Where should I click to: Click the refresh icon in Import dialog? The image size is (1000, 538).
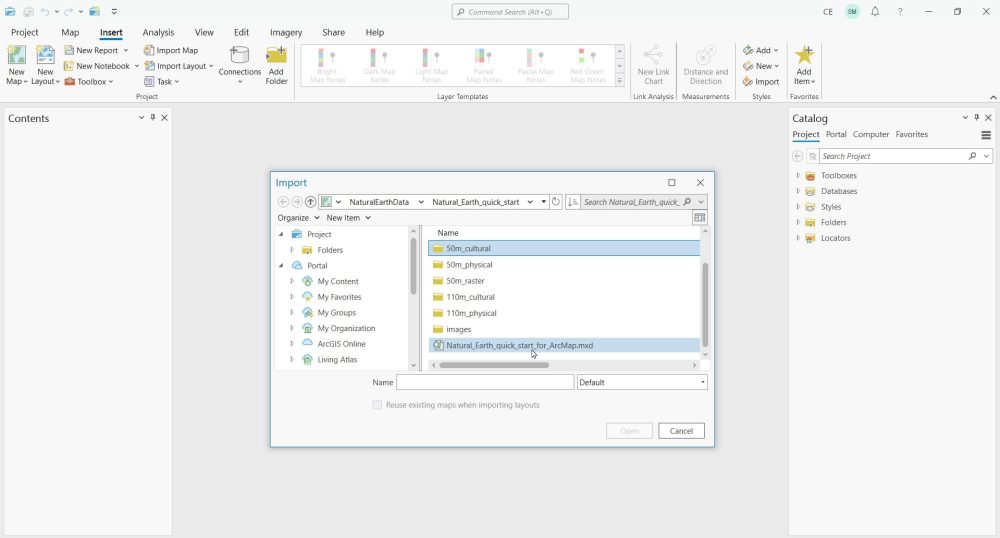pos(555,202)
